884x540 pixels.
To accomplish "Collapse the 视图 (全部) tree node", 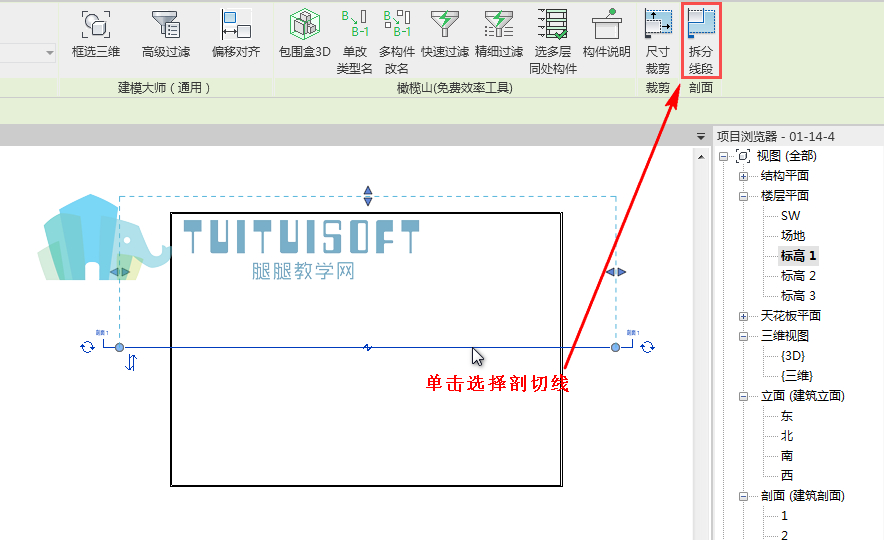I will pos(723,157).
